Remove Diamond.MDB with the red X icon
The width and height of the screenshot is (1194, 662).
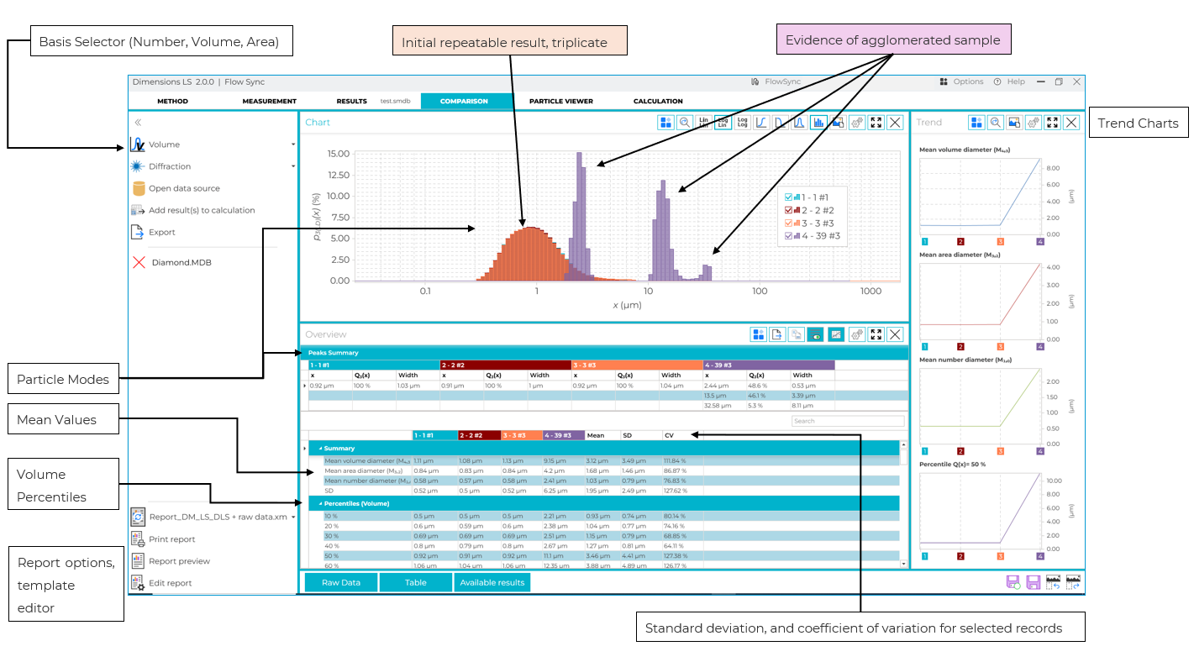point(139,263)
